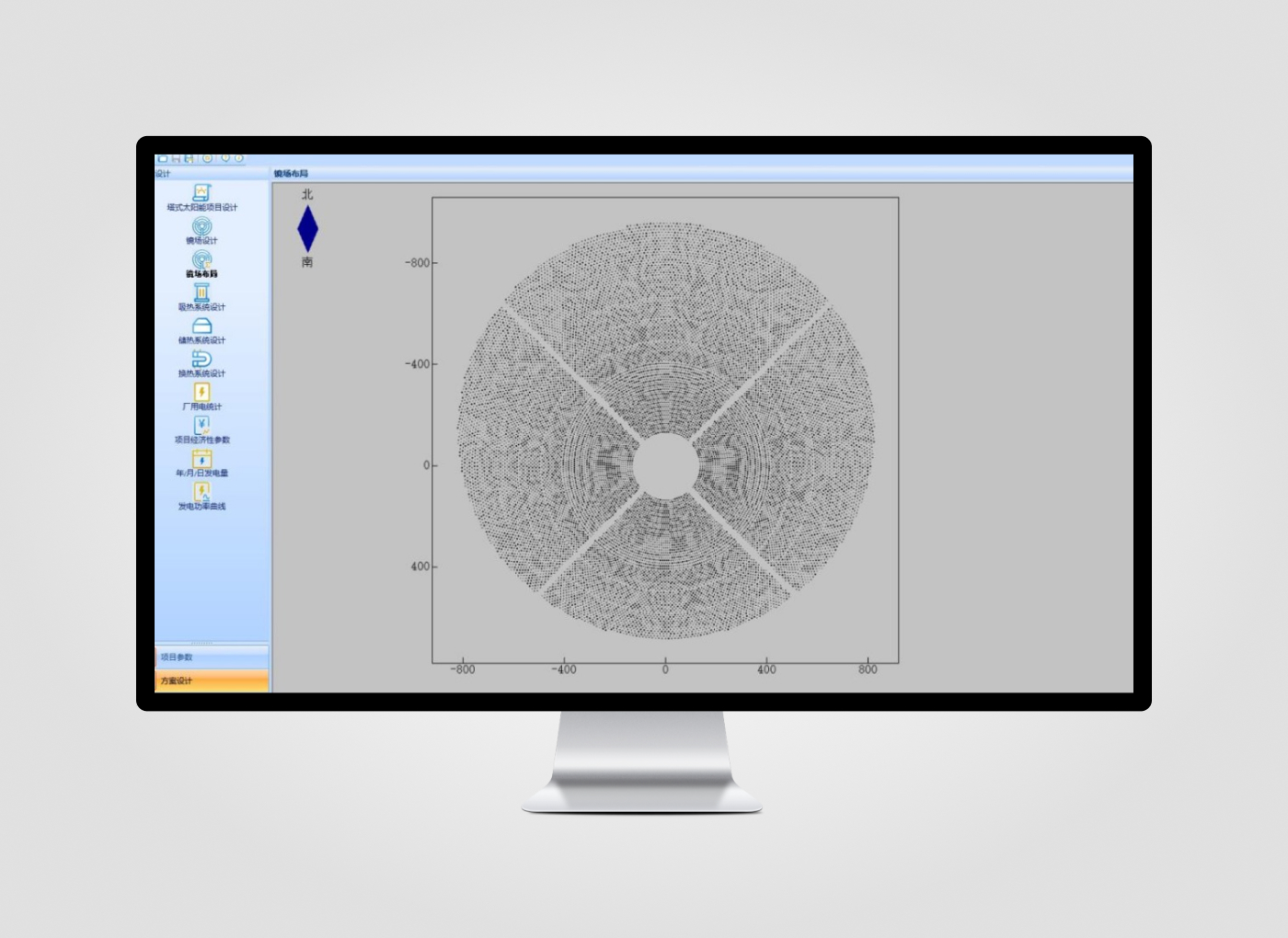Click the empty tower circle at plot center

tap(666, 466)
